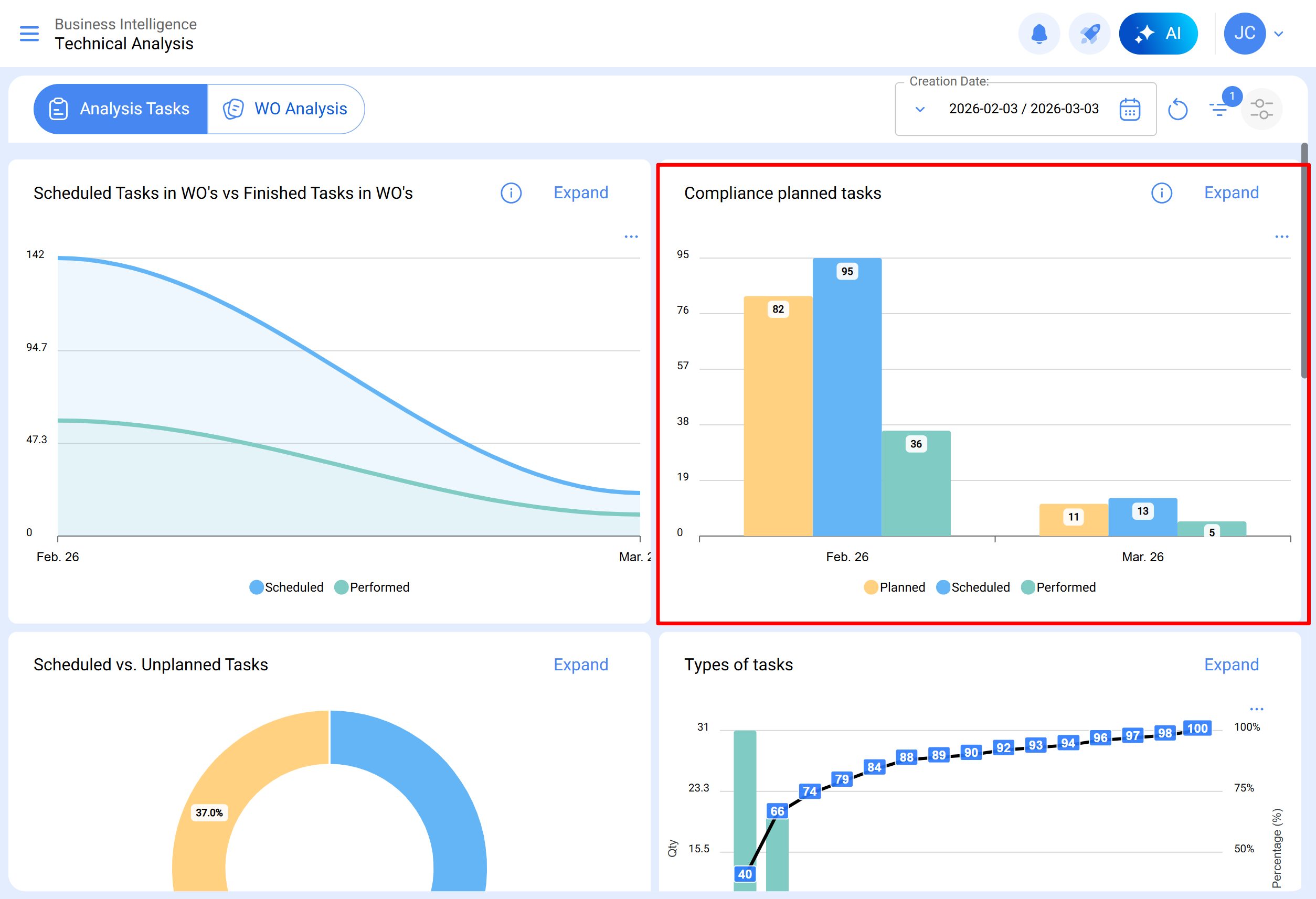This screenshot has height=899, width=1316.
Task: Toggle Planned series in compliance legend
Action: pyautogui.click(x=894, y=587)
